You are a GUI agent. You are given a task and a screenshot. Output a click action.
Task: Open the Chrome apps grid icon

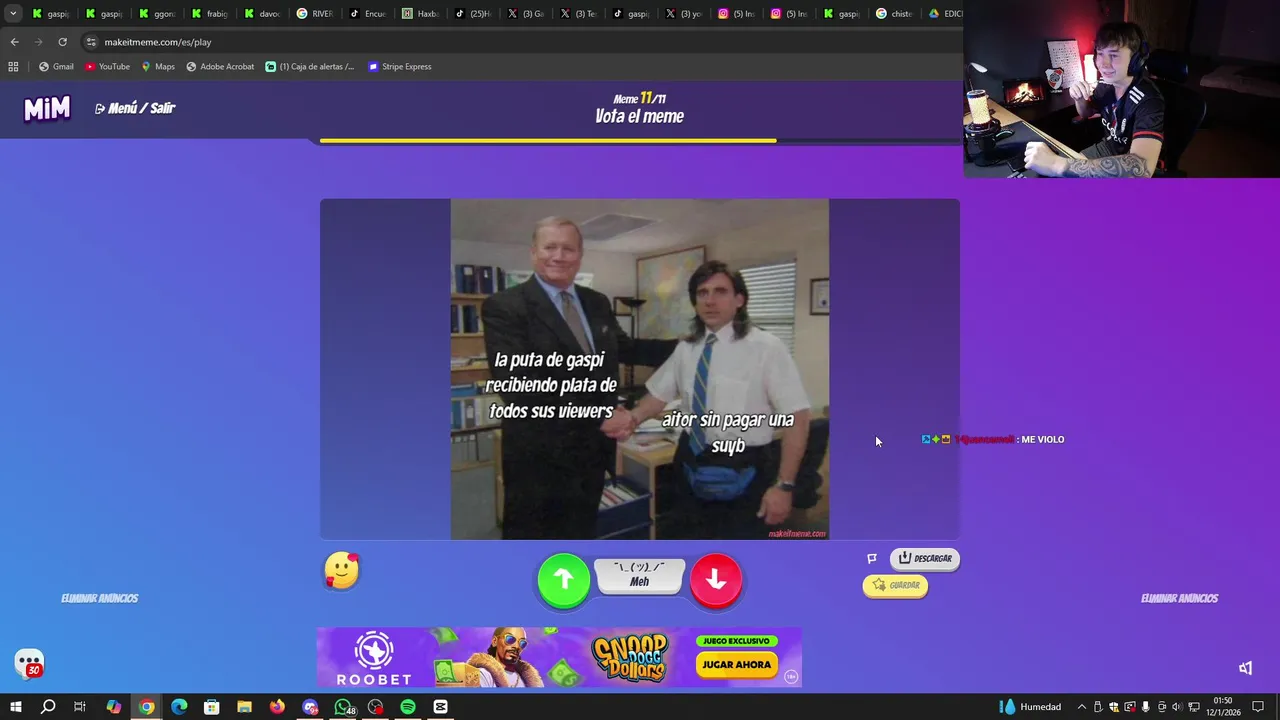(13, 66)
